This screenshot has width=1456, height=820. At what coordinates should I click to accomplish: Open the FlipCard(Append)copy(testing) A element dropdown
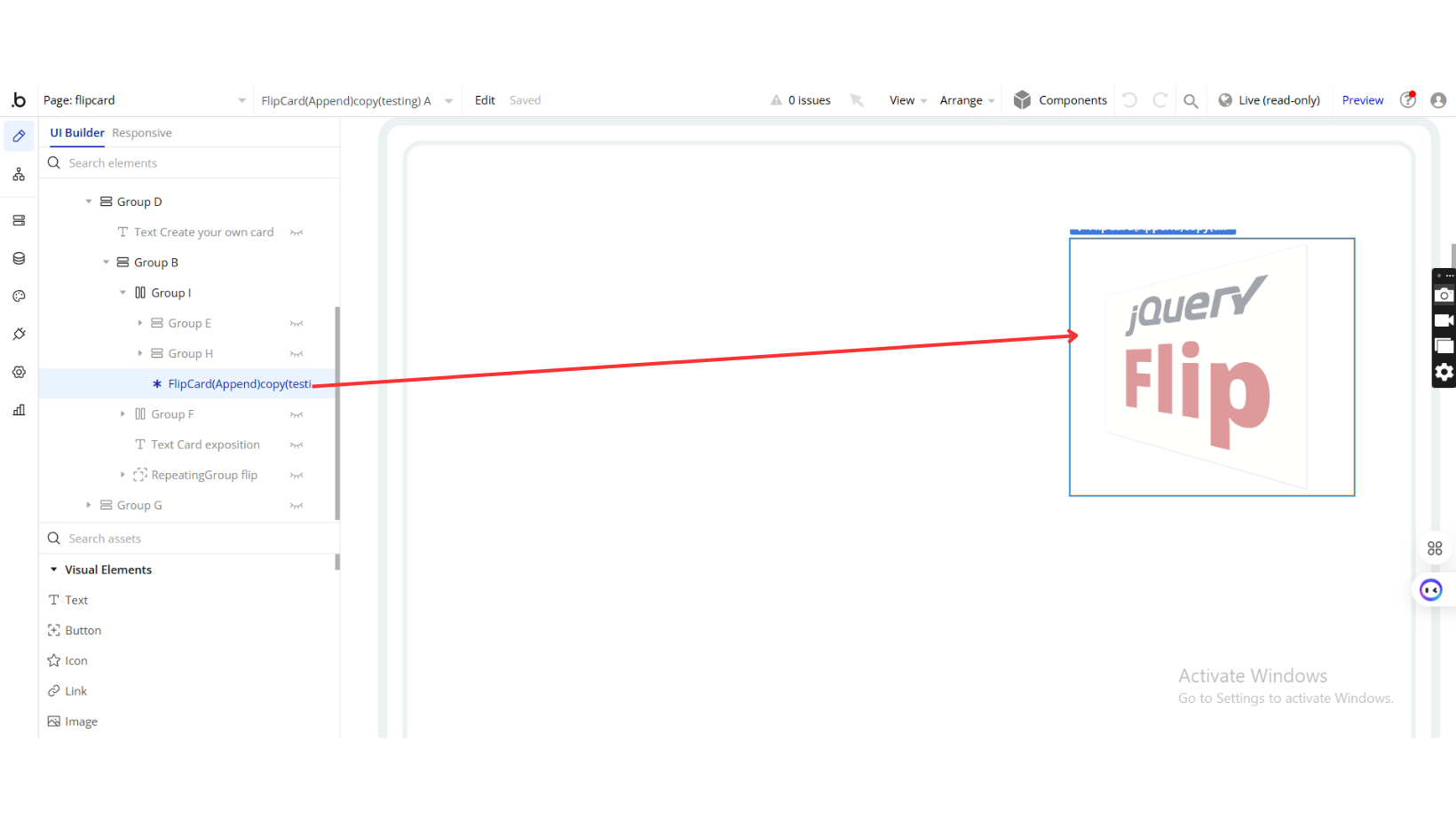(357, 100)
